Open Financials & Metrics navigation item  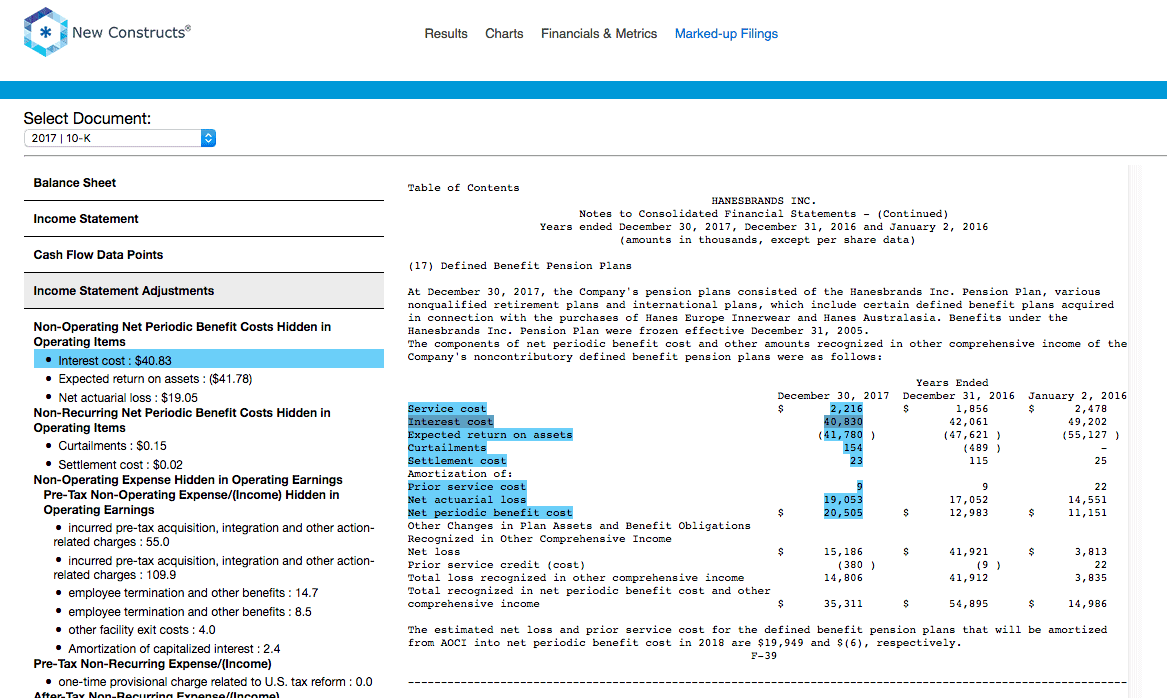coord(599,33)
